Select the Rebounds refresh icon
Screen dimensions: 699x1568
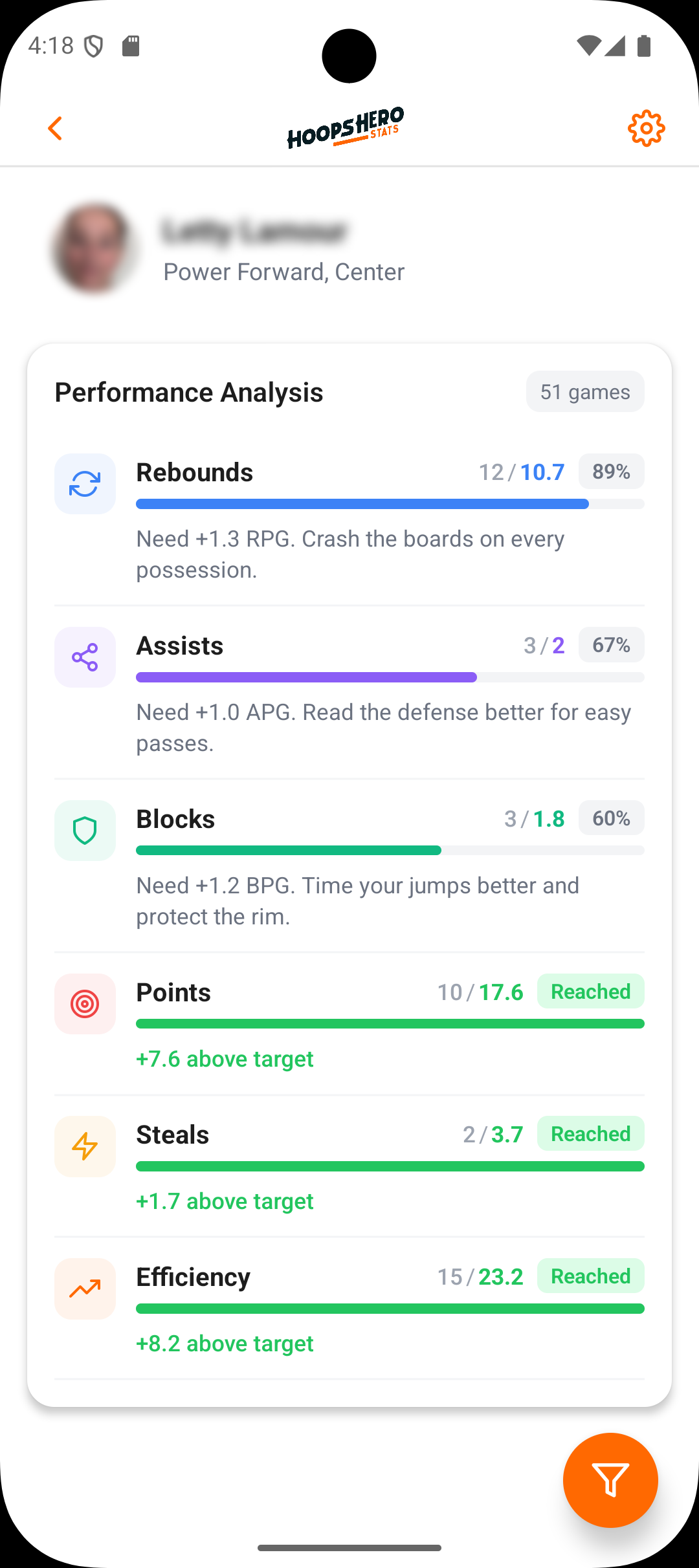(84, 483)
